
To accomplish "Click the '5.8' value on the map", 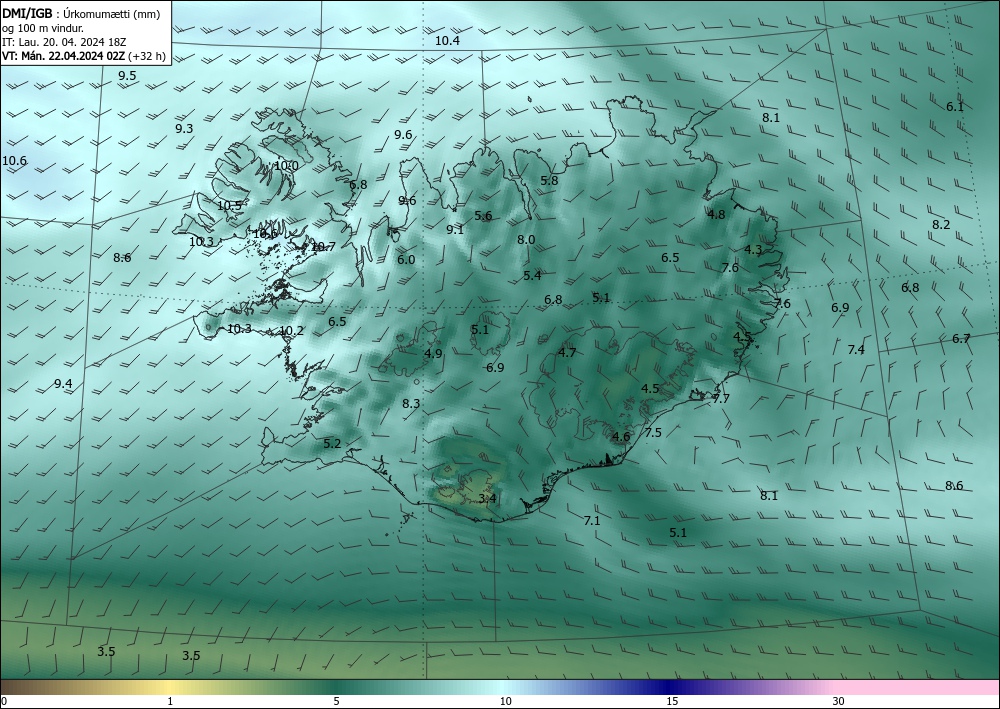I will pyautogui.click(x=549, y=180).
